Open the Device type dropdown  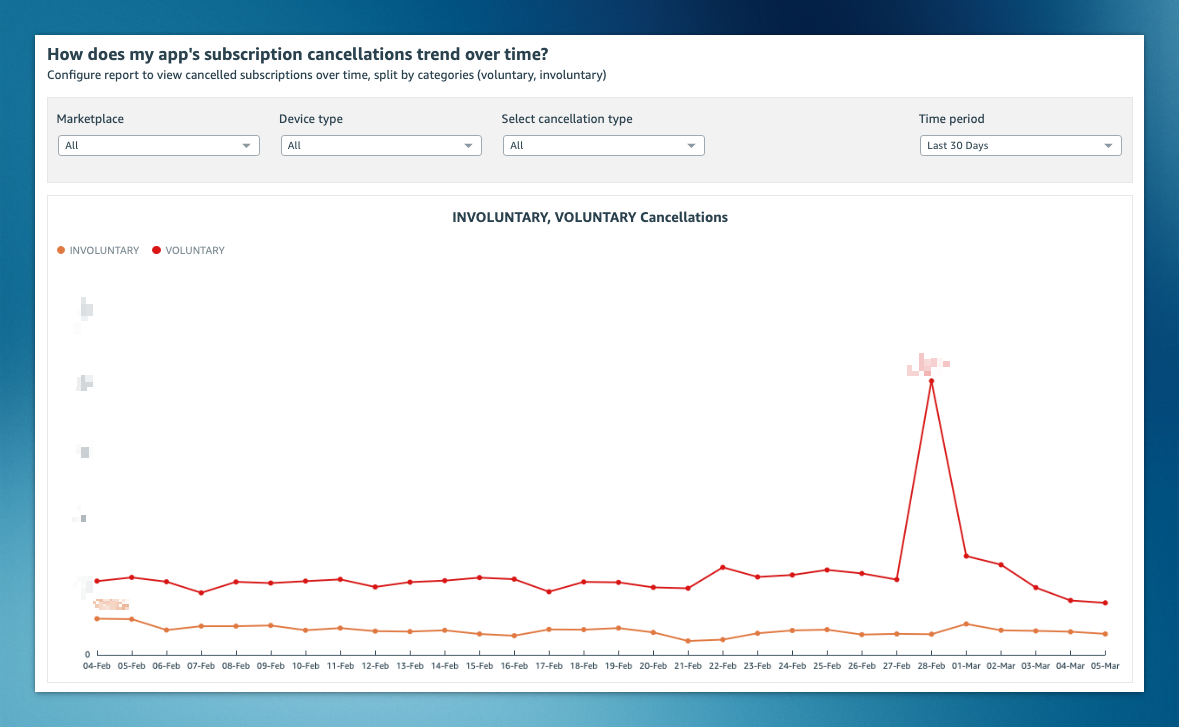(380, 145)
